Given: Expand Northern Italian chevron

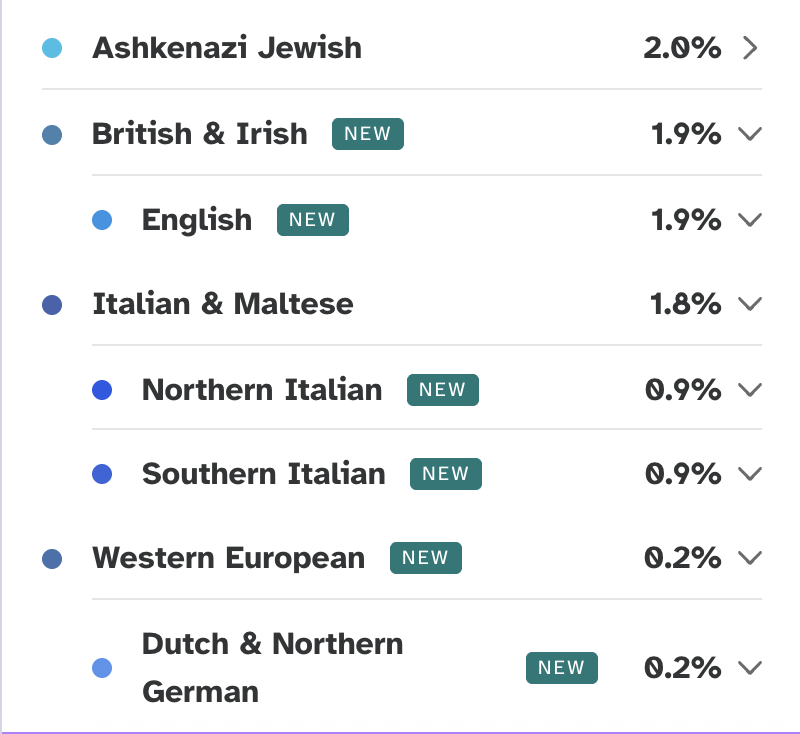Looking at the screenshot, I should click(x=749, y=390).
